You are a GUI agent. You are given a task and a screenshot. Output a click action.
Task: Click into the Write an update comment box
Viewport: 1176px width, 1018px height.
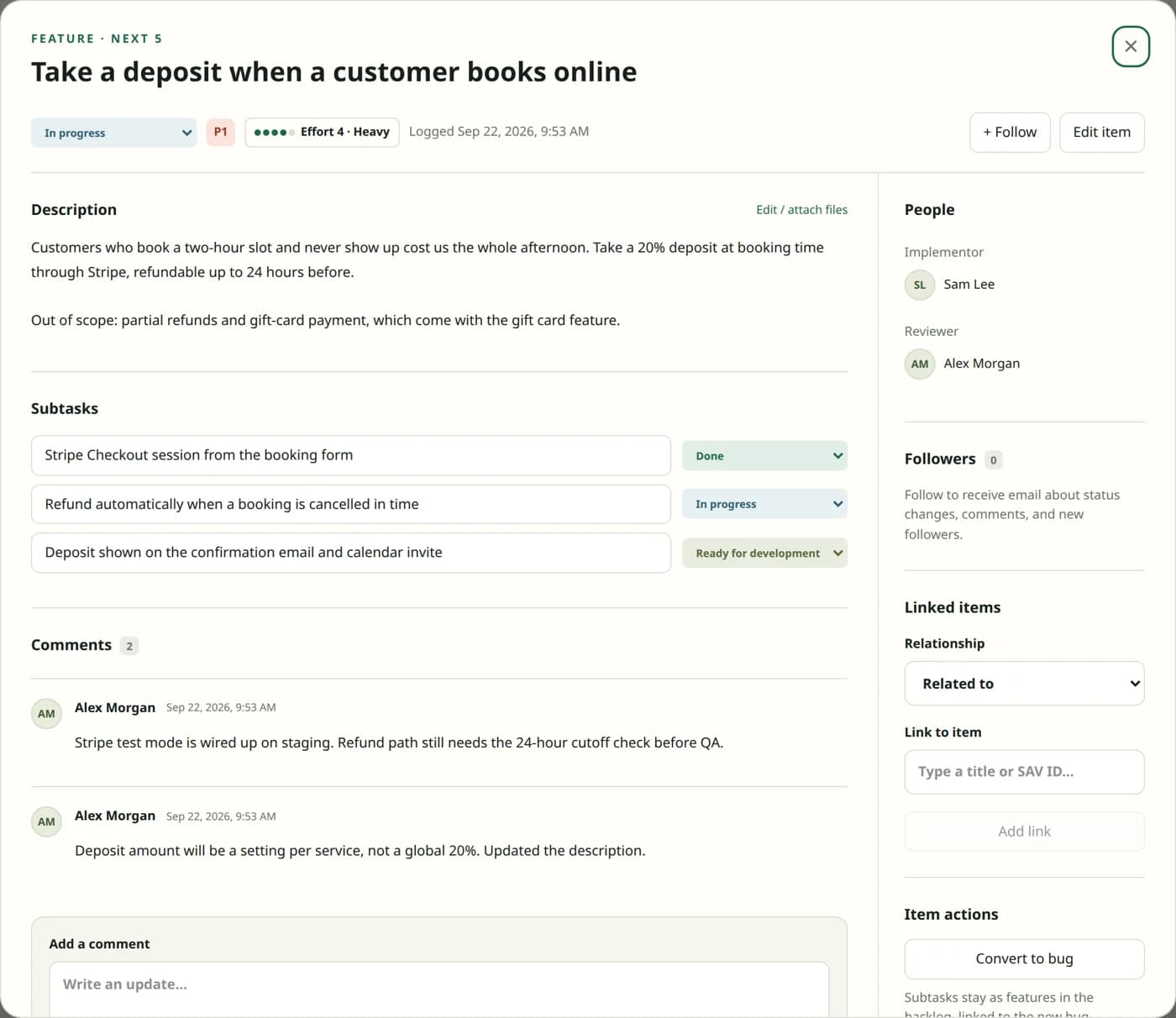pyautogui.click(x=439, y=989)
